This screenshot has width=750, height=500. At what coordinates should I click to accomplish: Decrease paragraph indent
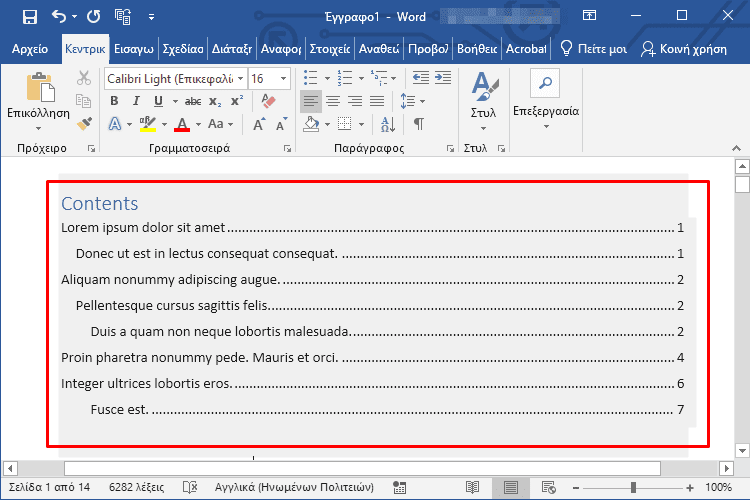click(420, 78)
